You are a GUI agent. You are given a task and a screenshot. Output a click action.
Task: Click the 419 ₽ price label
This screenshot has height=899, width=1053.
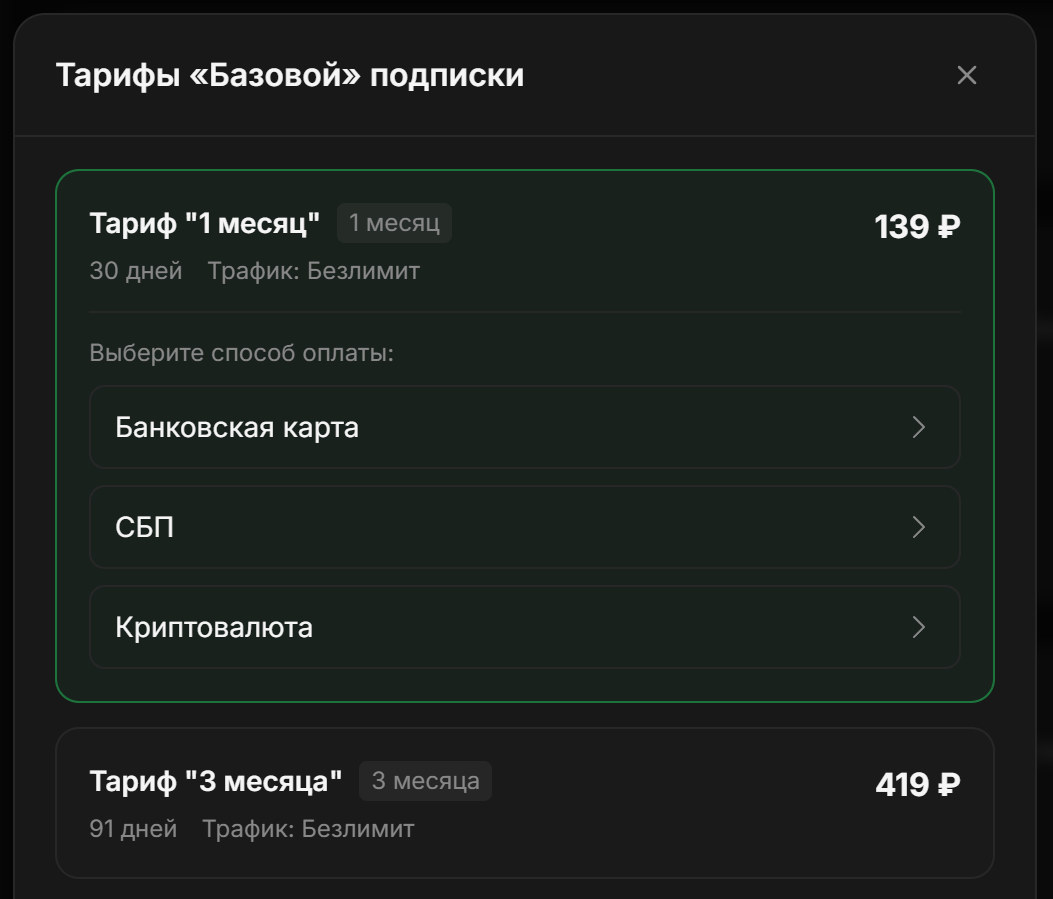pos(917,785)
